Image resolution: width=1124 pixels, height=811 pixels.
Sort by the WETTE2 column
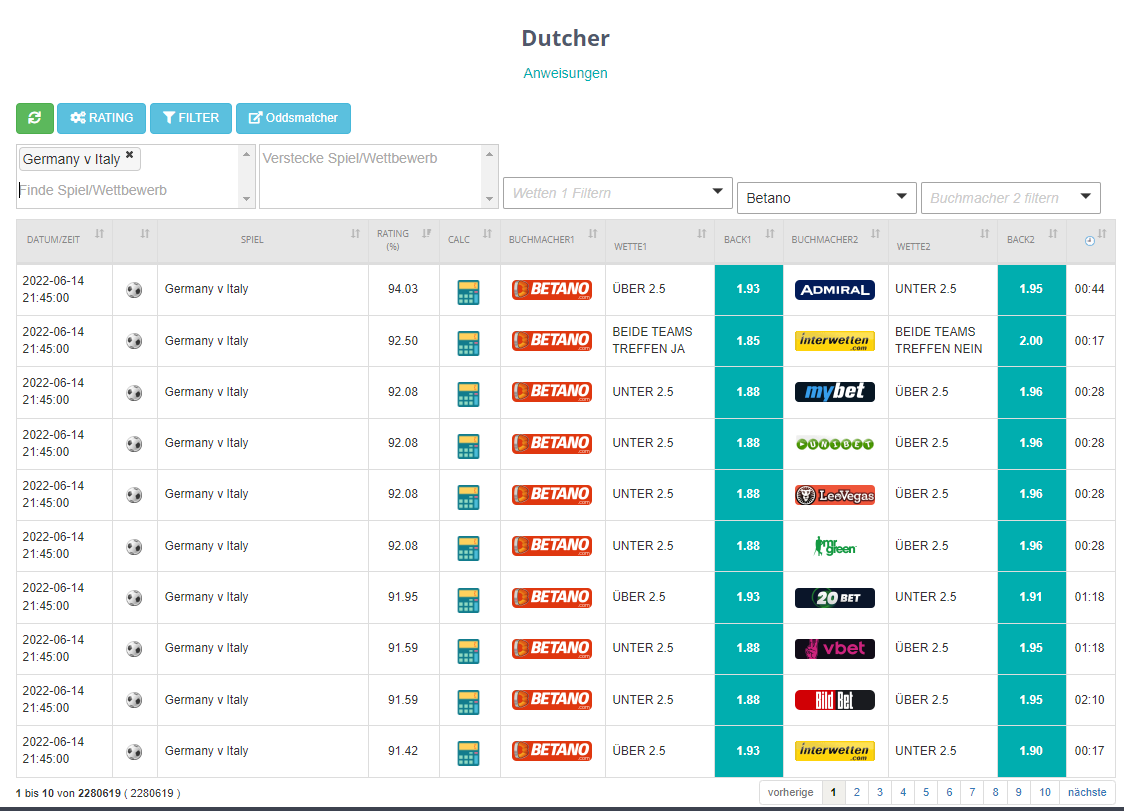point(943,240)
